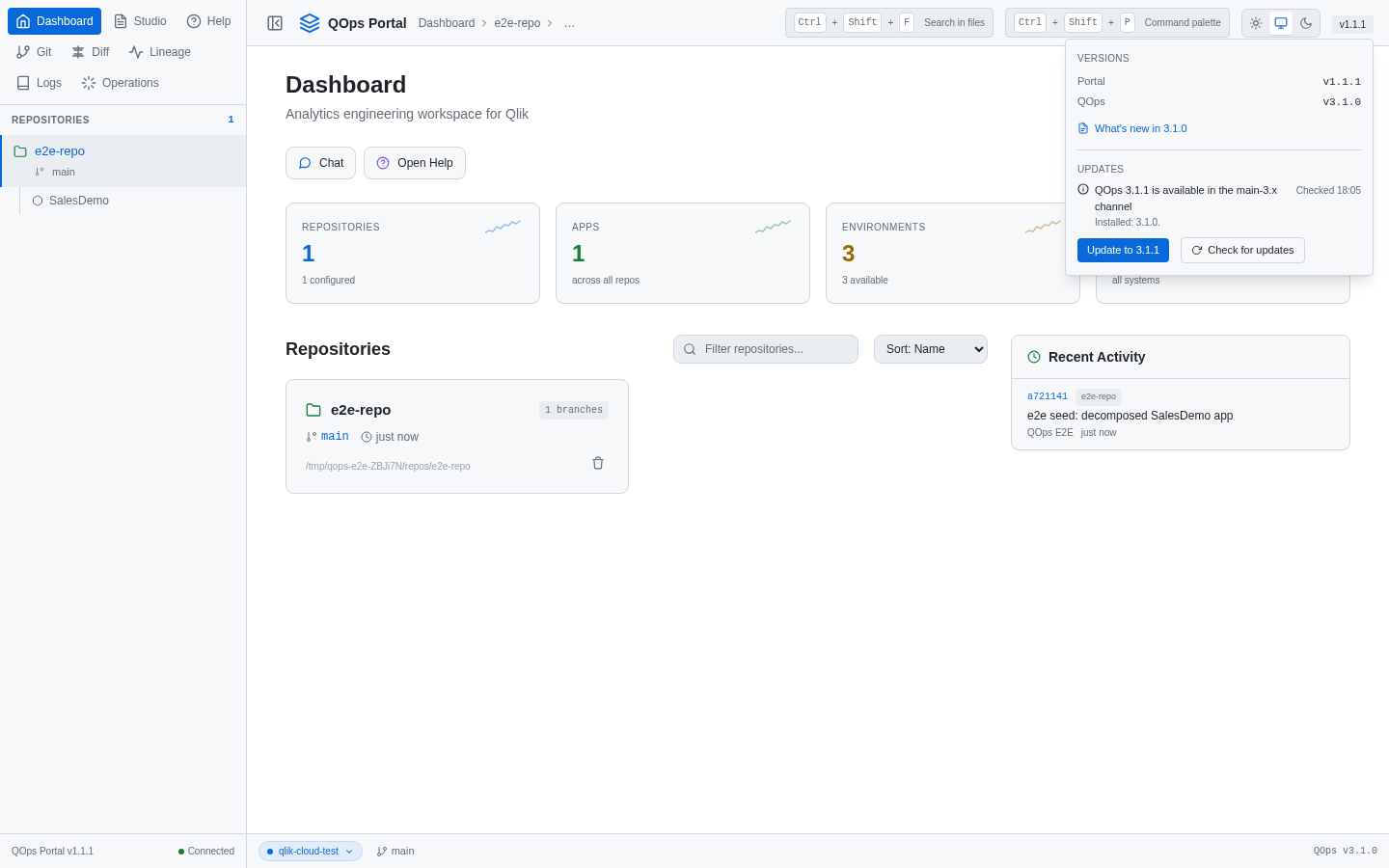Screen dimensions: 1389x868
Task: Open the Help nav tab
Action: 208,21
